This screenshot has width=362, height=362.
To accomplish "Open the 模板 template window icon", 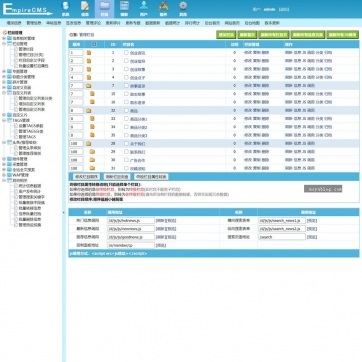I will tap(124, 8).
